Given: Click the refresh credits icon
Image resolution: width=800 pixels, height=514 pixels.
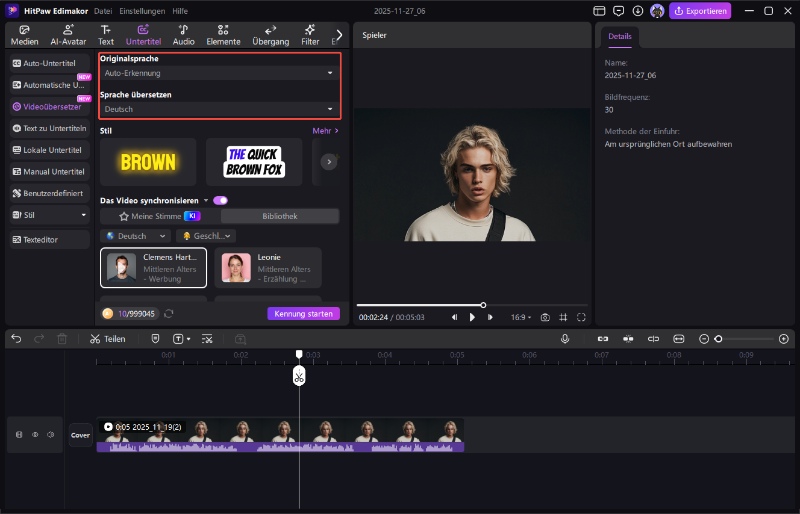Looking at the screenshot, I should click(x=169, y=314).
